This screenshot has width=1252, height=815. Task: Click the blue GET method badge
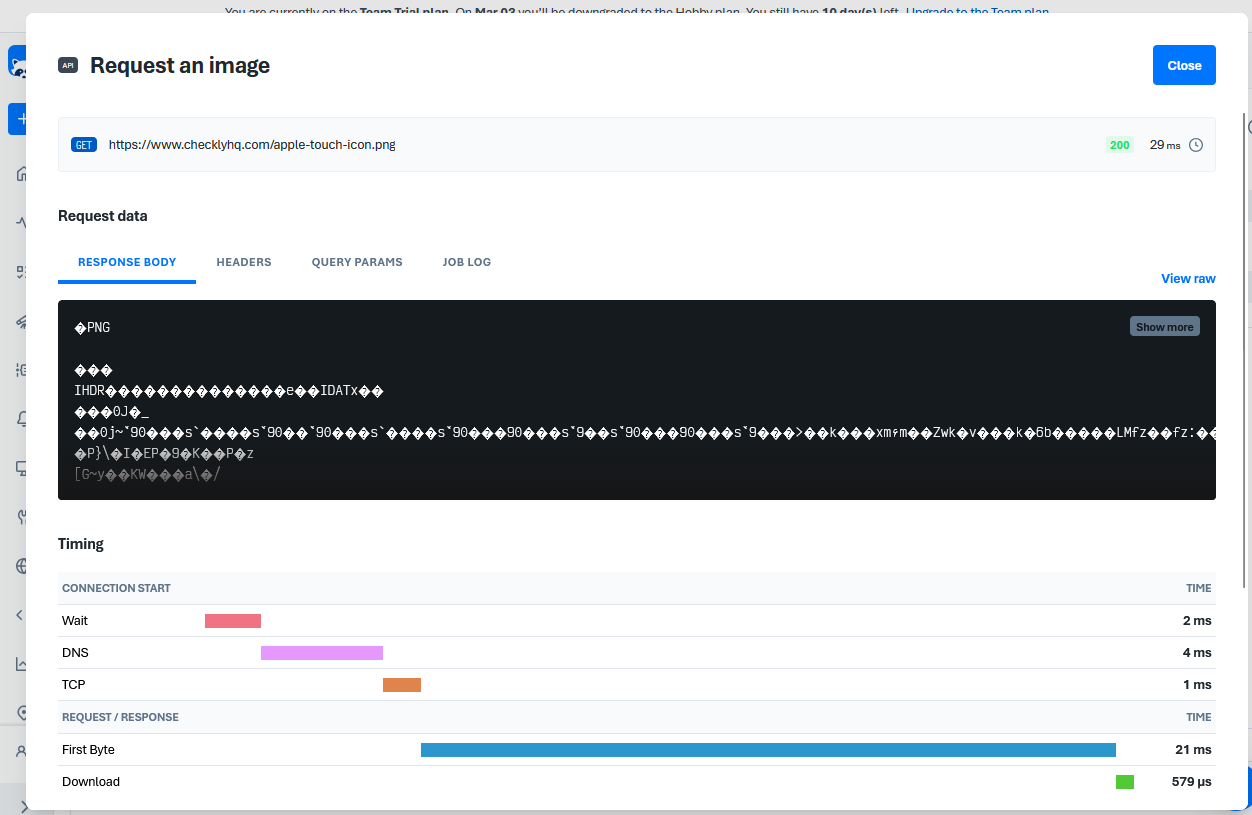(x=84, y=145)
